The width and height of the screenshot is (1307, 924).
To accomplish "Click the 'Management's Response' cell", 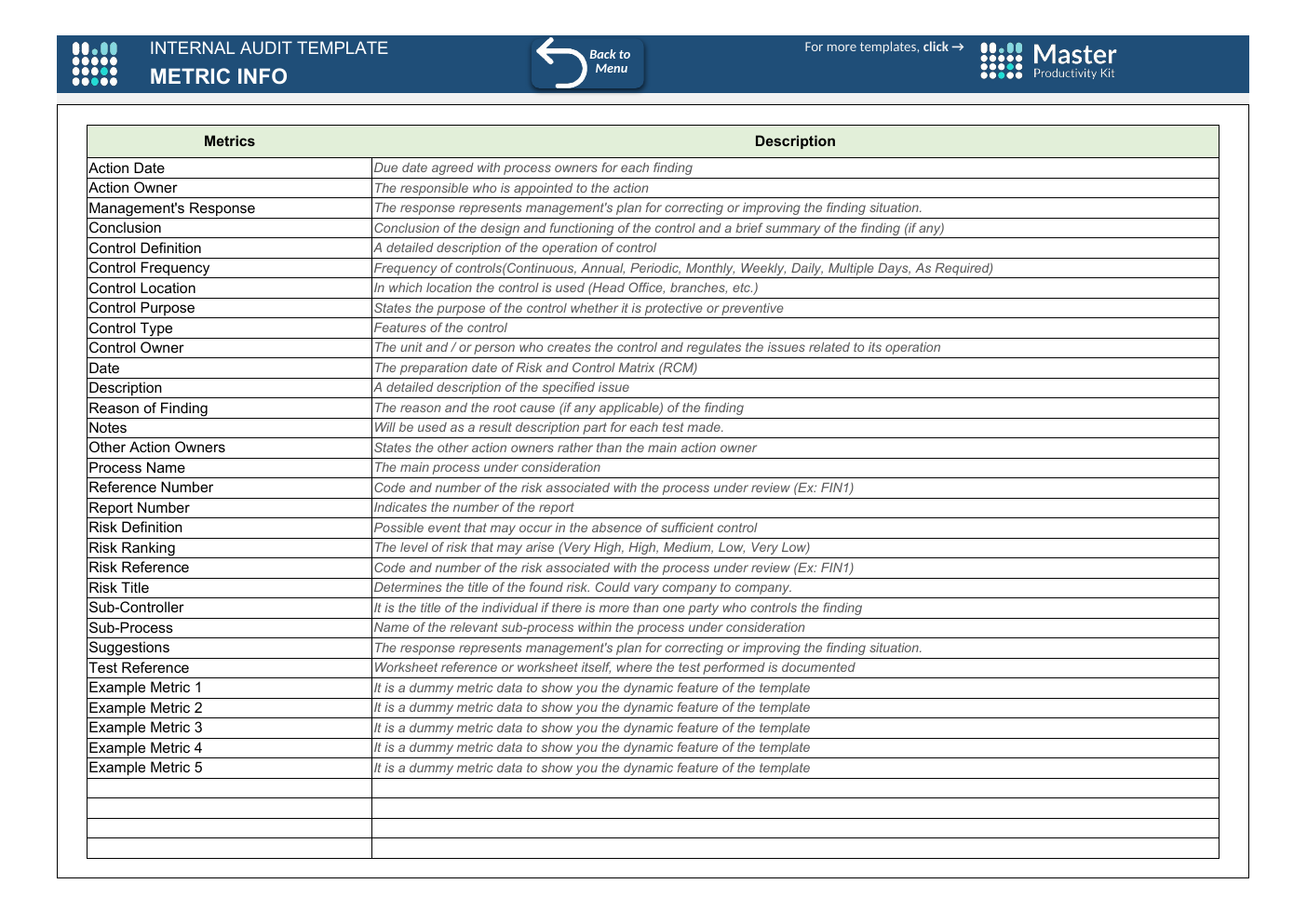I will click(x=229, y=208).
